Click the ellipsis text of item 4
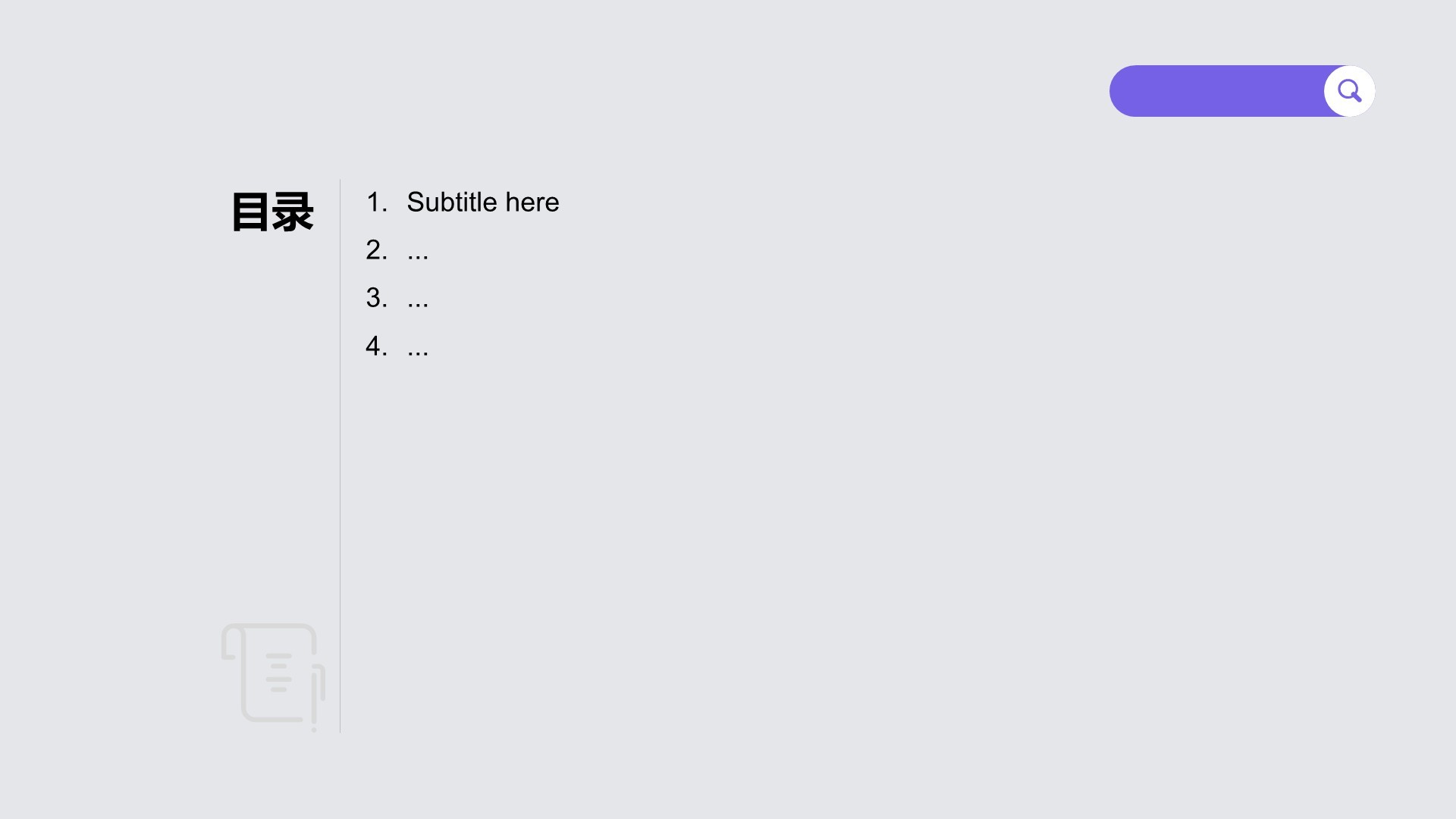The width and height of the screenshot is (1456, 819). pyautogui.click(x=418, y=348)
